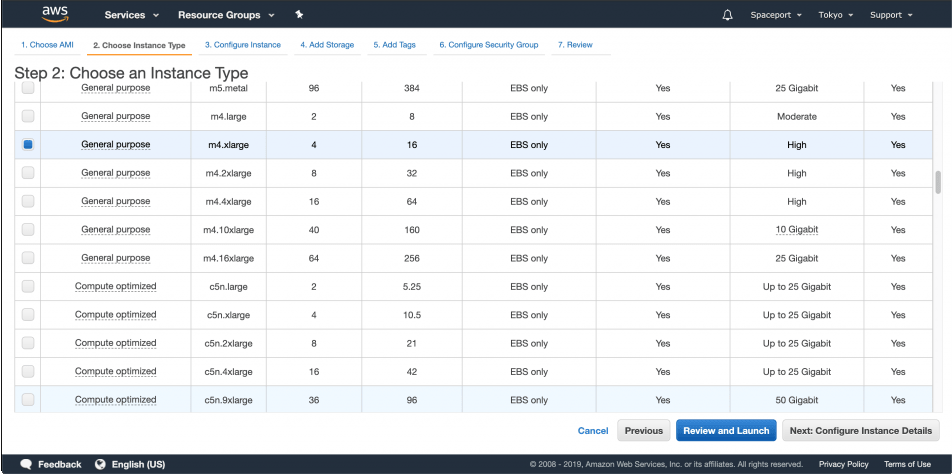Viewport: 952px width, 474px height.
Task: Open the Tokyo region selector
Action: 836,15
